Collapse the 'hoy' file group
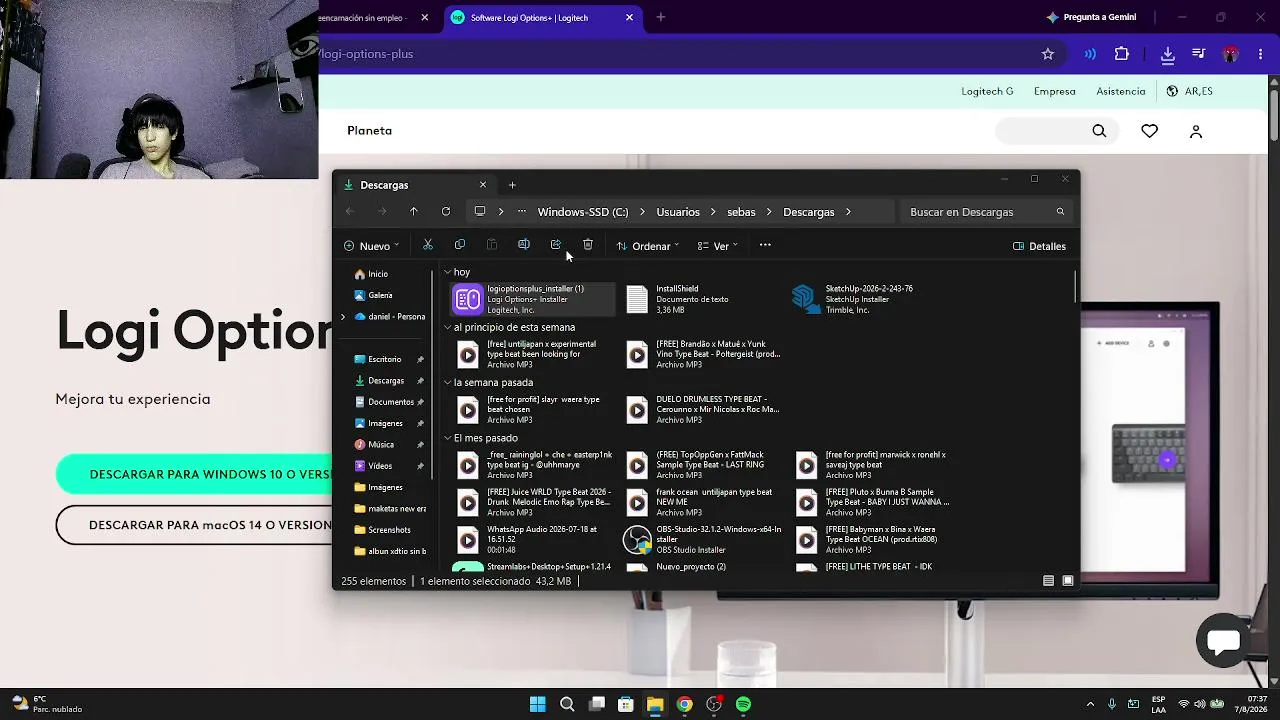The height and width of the screenshot is (720, 1280). click(448, 272)
